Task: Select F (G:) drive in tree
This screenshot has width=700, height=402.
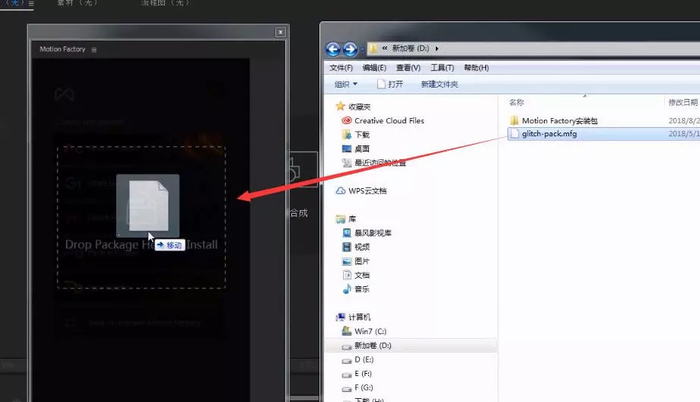Action: (358, 388)
